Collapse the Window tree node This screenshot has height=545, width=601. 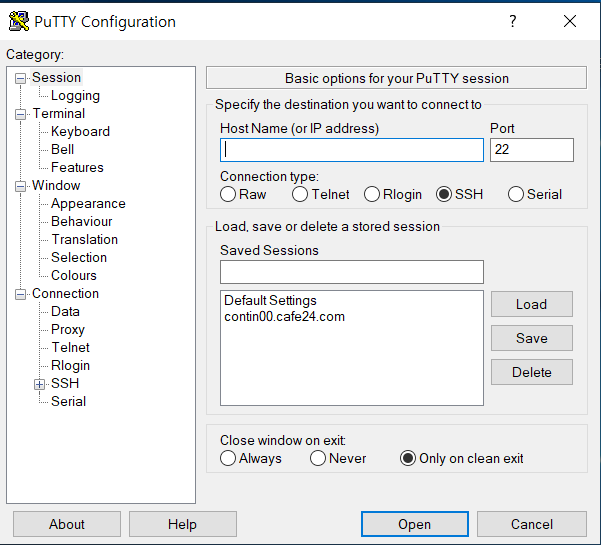[20, 186]
